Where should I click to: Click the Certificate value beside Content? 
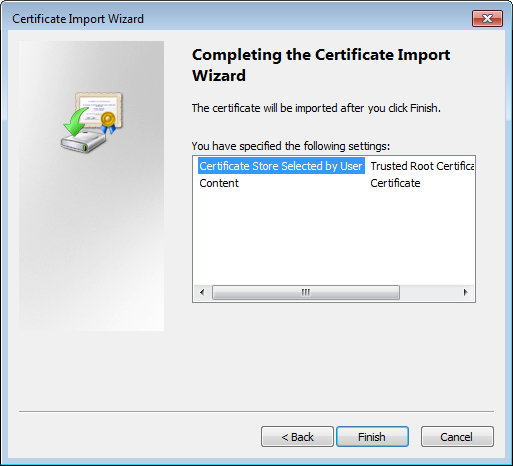tap(395, 183)
